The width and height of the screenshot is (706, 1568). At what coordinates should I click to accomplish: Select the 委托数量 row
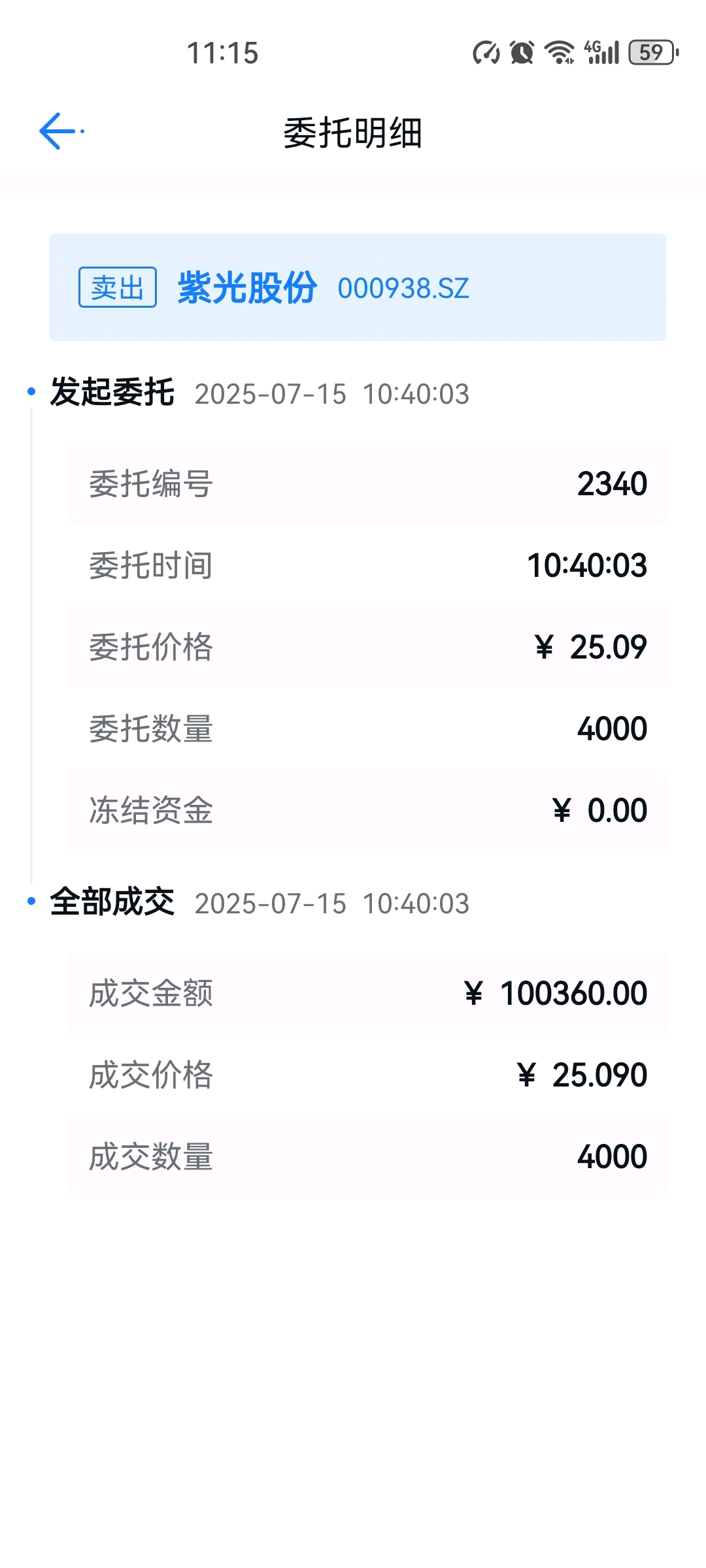point(367,728)
